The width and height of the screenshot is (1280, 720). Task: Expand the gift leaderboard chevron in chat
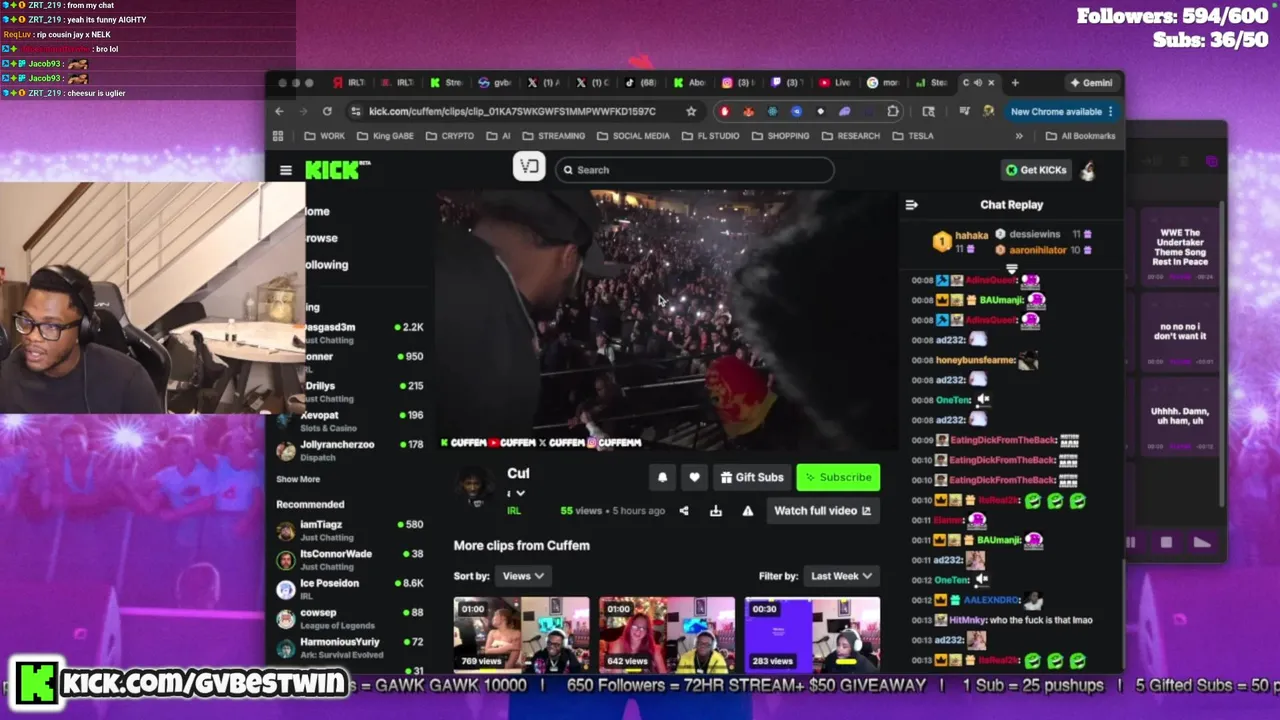[x=1011, y=268]
